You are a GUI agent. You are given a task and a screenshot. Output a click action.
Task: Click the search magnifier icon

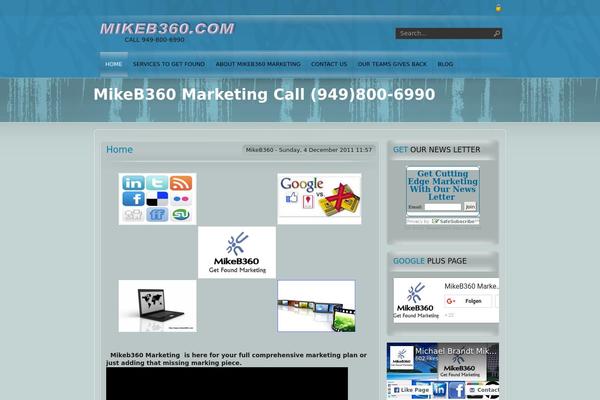496,34
